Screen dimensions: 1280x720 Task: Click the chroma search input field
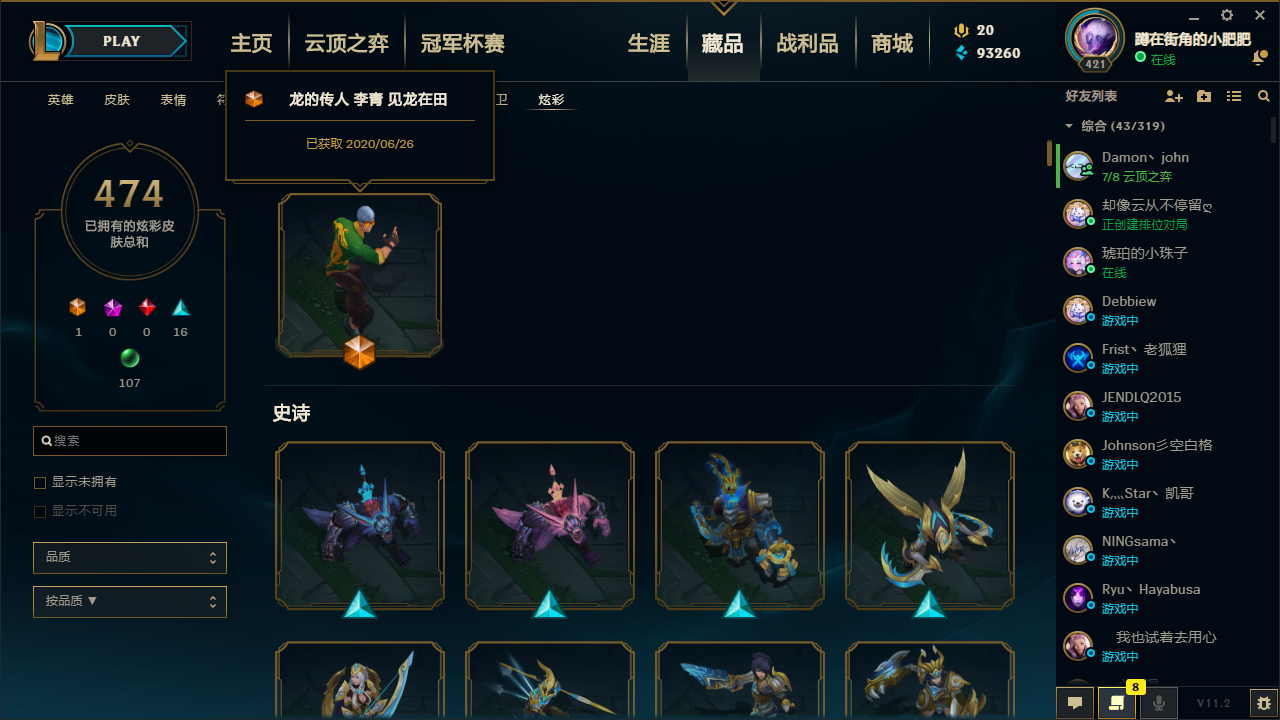[x=130, y=441]
